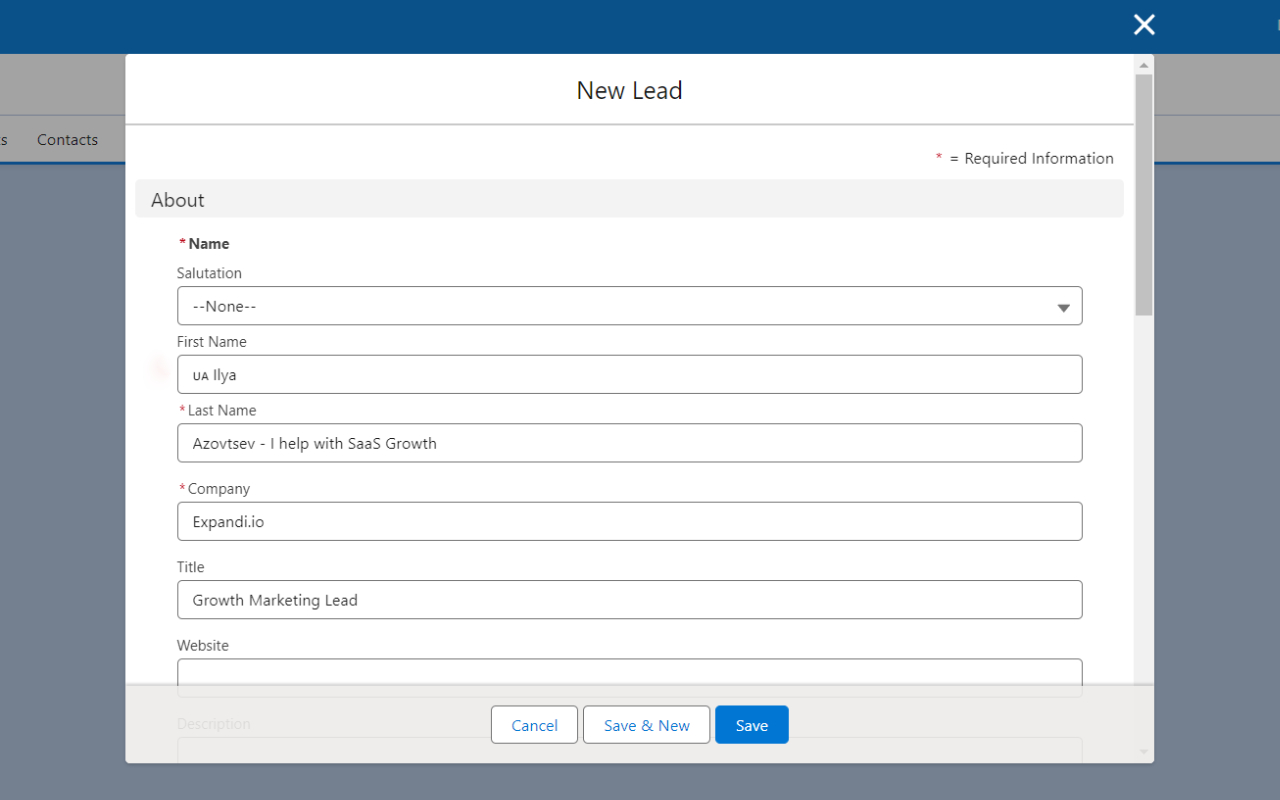1280x800 pixels.
Task: Click the UA badge inside the First Name field
Action: (202, 375)
